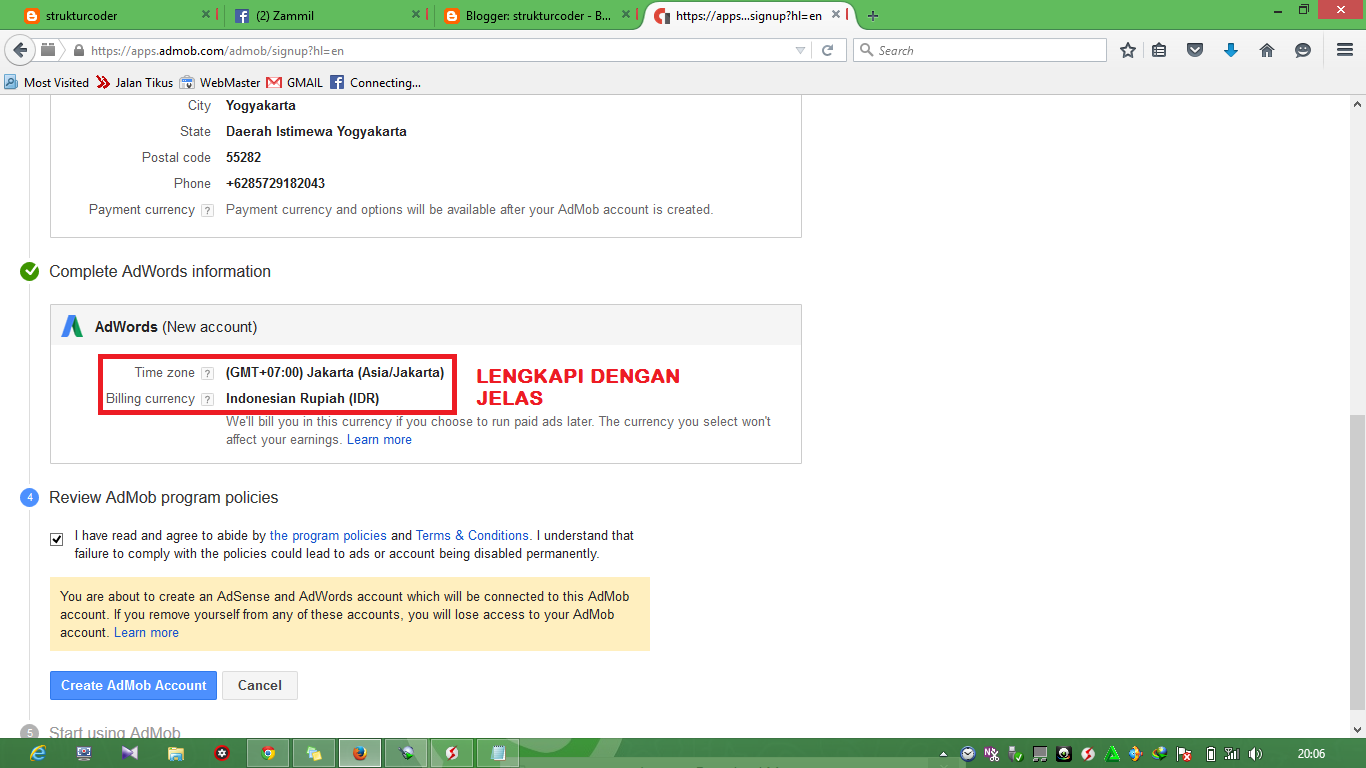Image resolution: width=1366 pixels, height=768 pixels.
Task: Show hidden system tray icons arrow
Action: click(x=943, y=754)
